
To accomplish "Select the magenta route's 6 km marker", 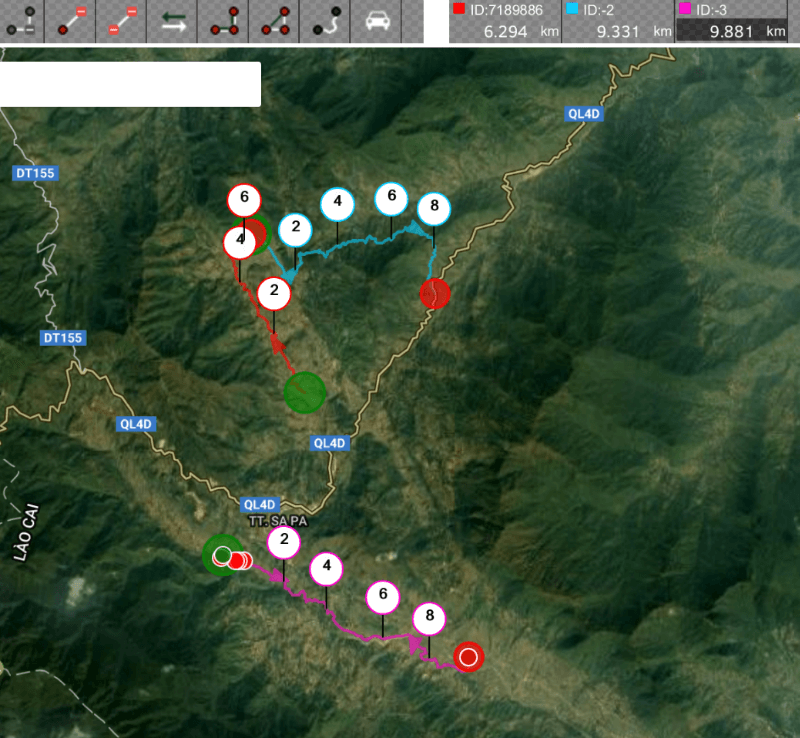I will click(x=382, y=597).
